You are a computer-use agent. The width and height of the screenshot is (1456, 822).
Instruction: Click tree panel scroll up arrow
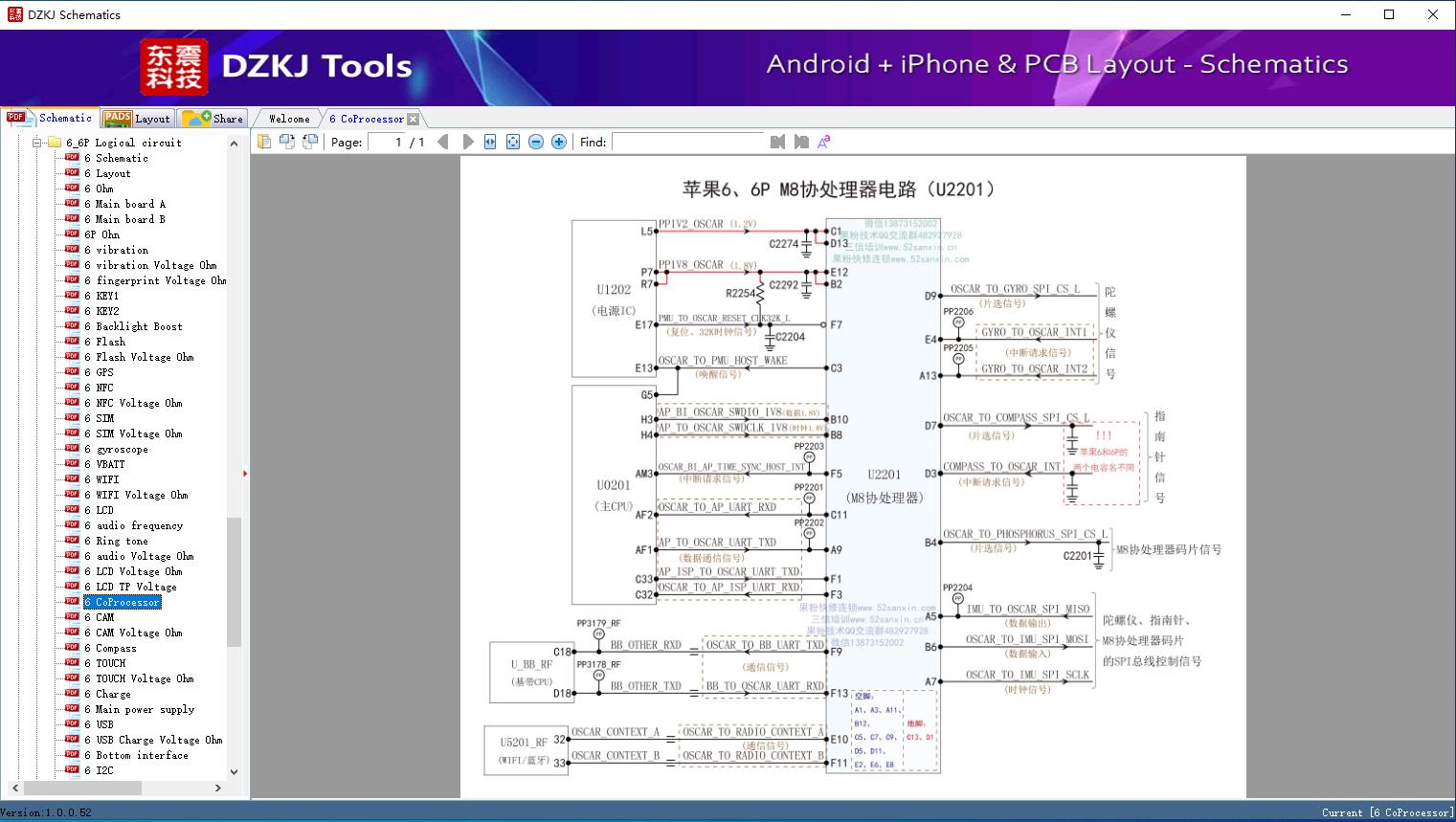click(x=234, y=143)
